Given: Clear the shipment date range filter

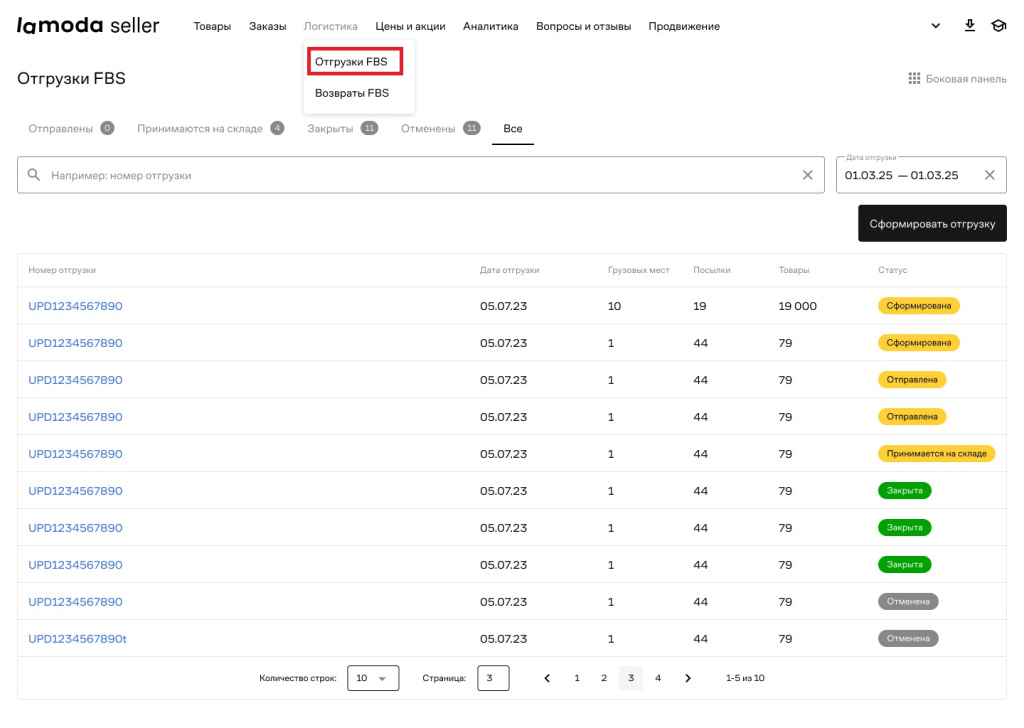Looking at the screenshot, I should 990,175.
